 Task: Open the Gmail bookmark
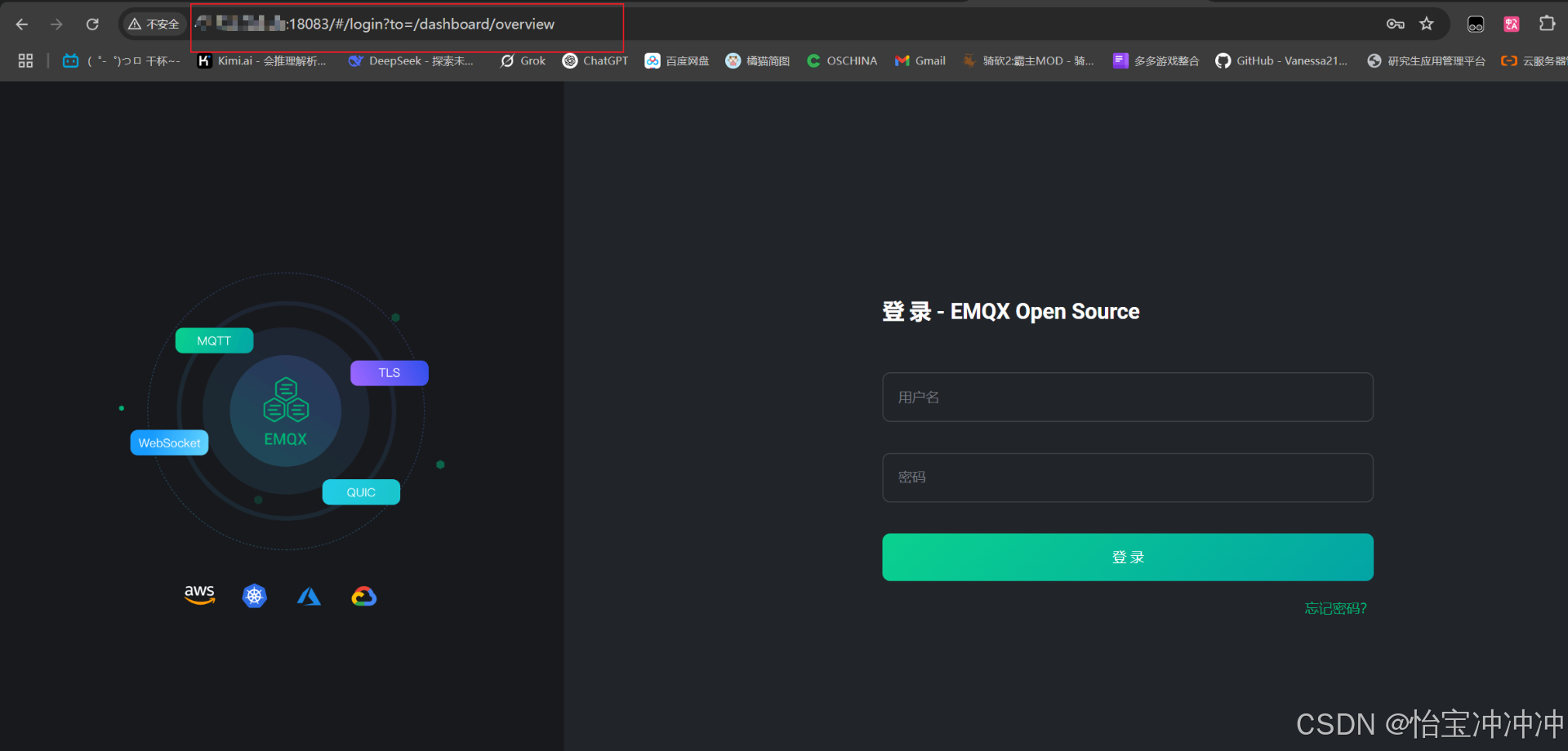click(x=920, y=61)
